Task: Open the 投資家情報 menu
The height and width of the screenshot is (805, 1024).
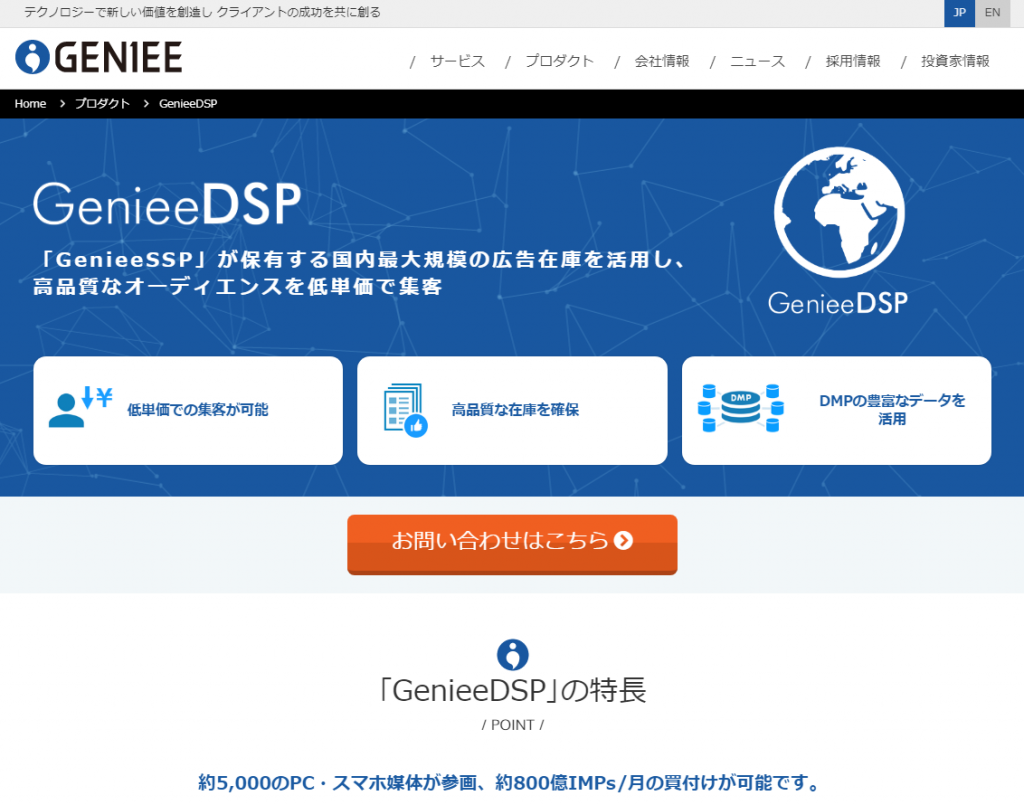Action: [x=955, y=61]
